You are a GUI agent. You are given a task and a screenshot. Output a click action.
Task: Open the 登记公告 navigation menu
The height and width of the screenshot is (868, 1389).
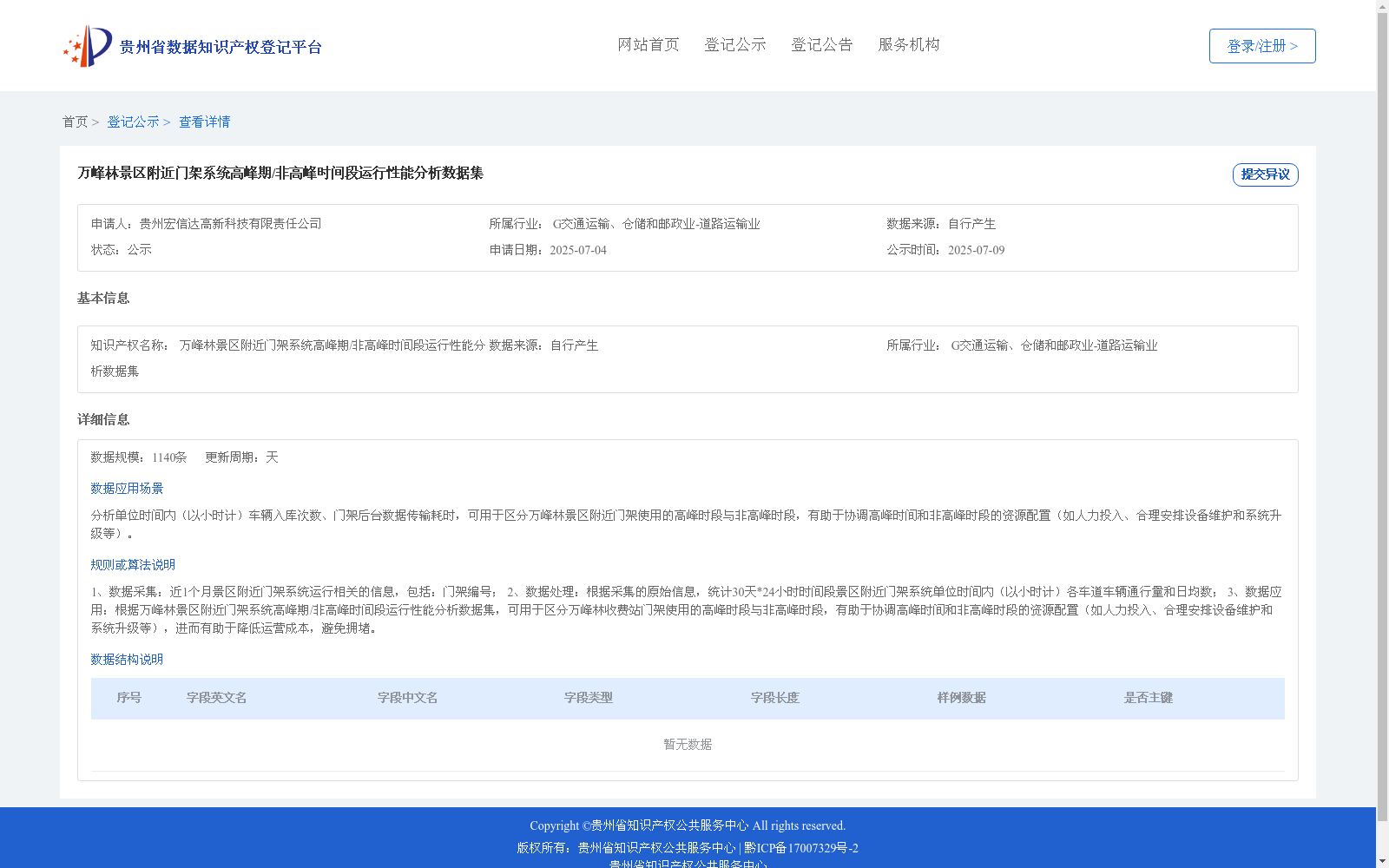[822, 45]
